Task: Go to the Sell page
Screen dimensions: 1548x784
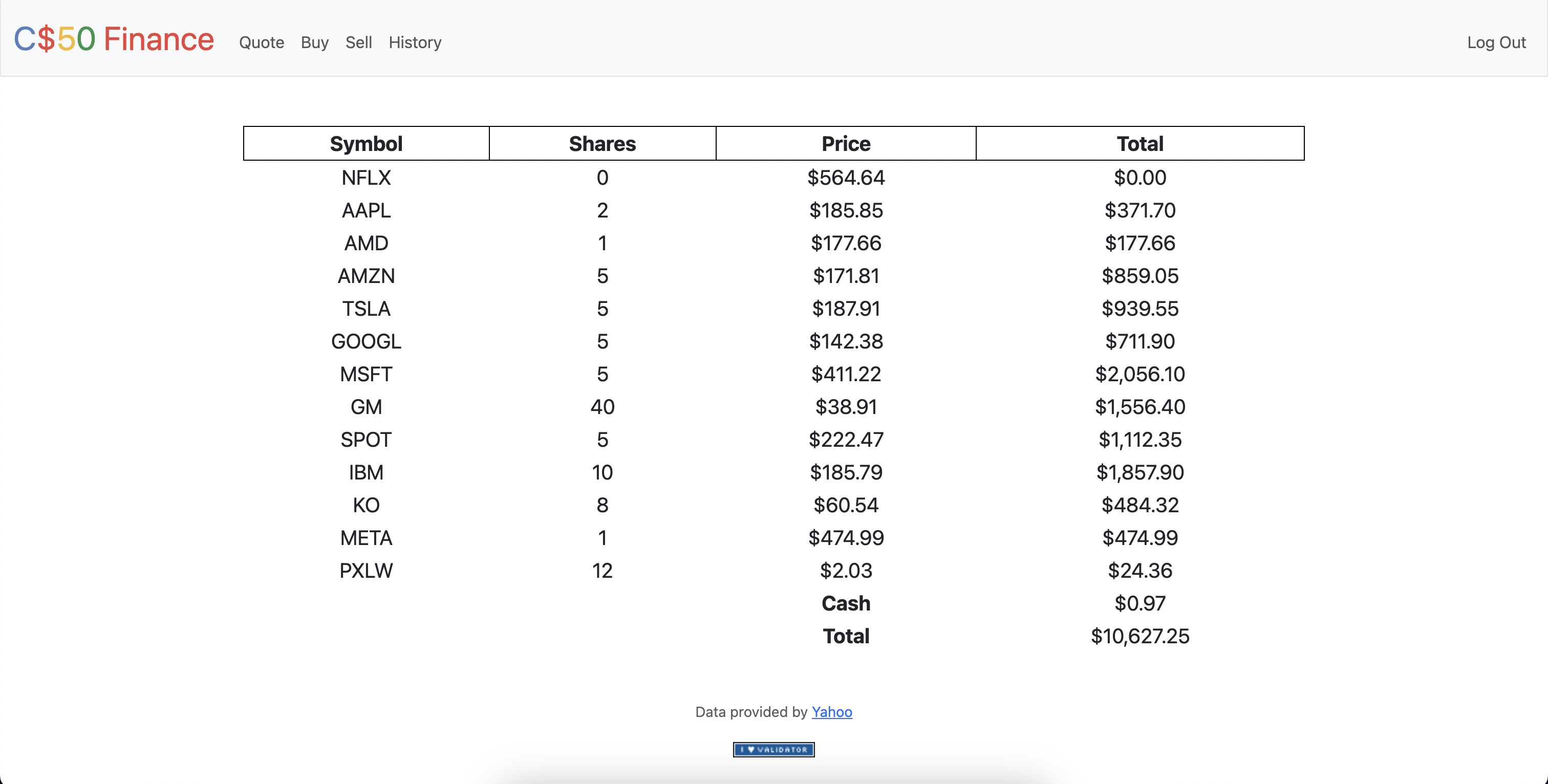Action: click(358, 42)
